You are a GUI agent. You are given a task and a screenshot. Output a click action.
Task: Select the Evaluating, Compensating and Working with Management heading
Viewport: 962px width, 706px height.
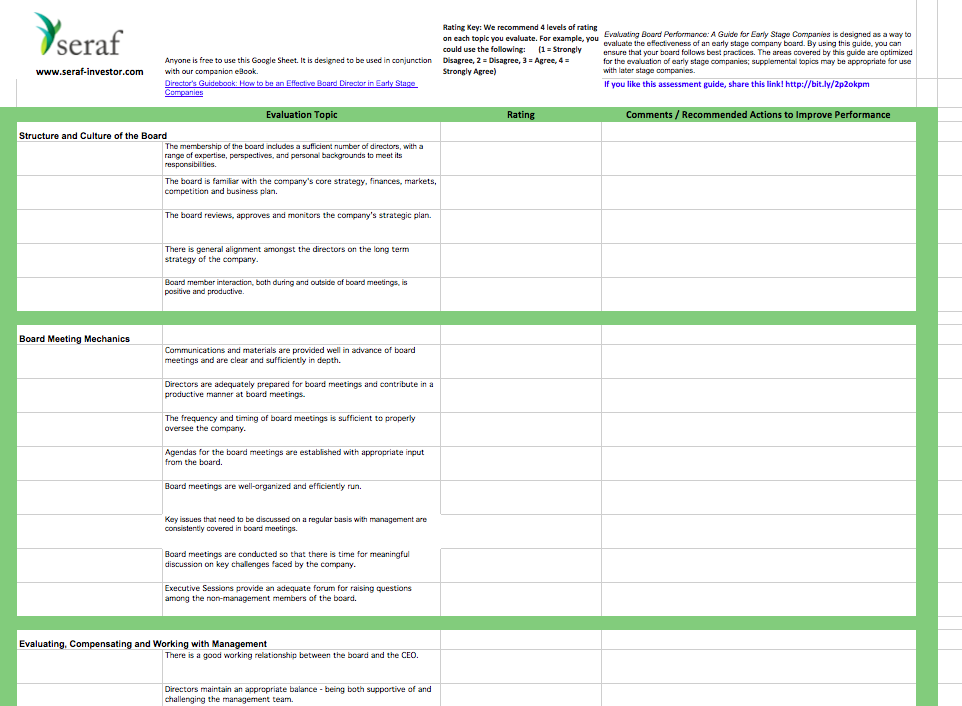coord(143,643)
